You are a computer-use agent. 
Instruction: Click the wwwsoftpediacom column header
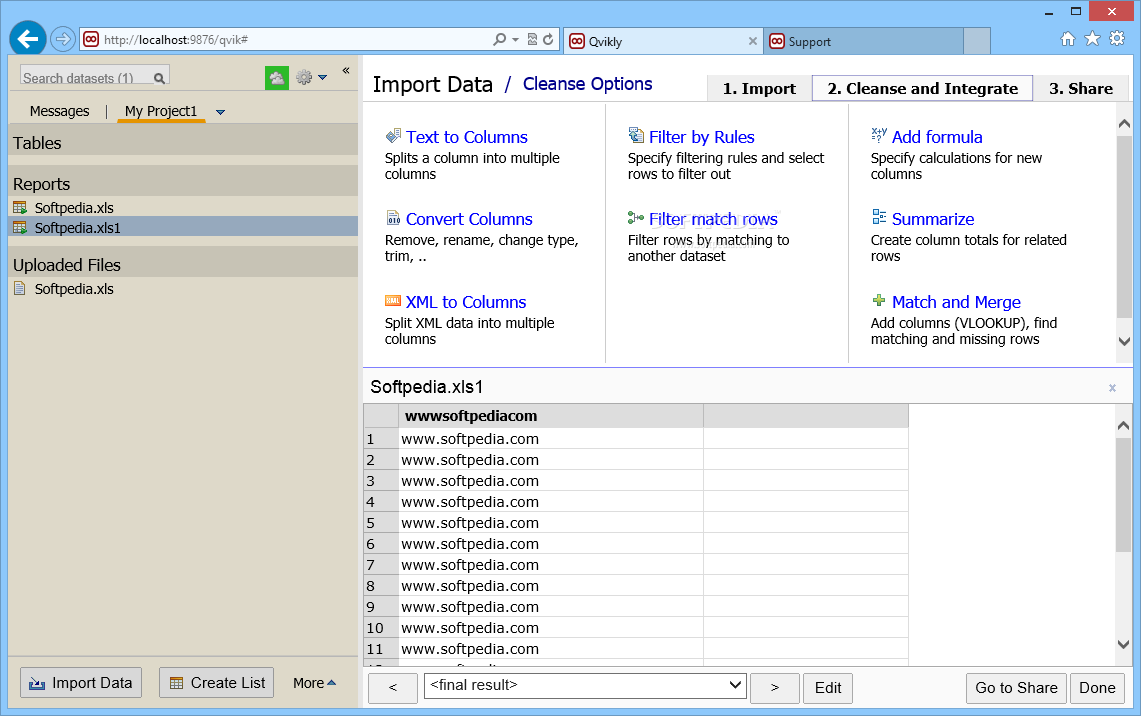551,415
